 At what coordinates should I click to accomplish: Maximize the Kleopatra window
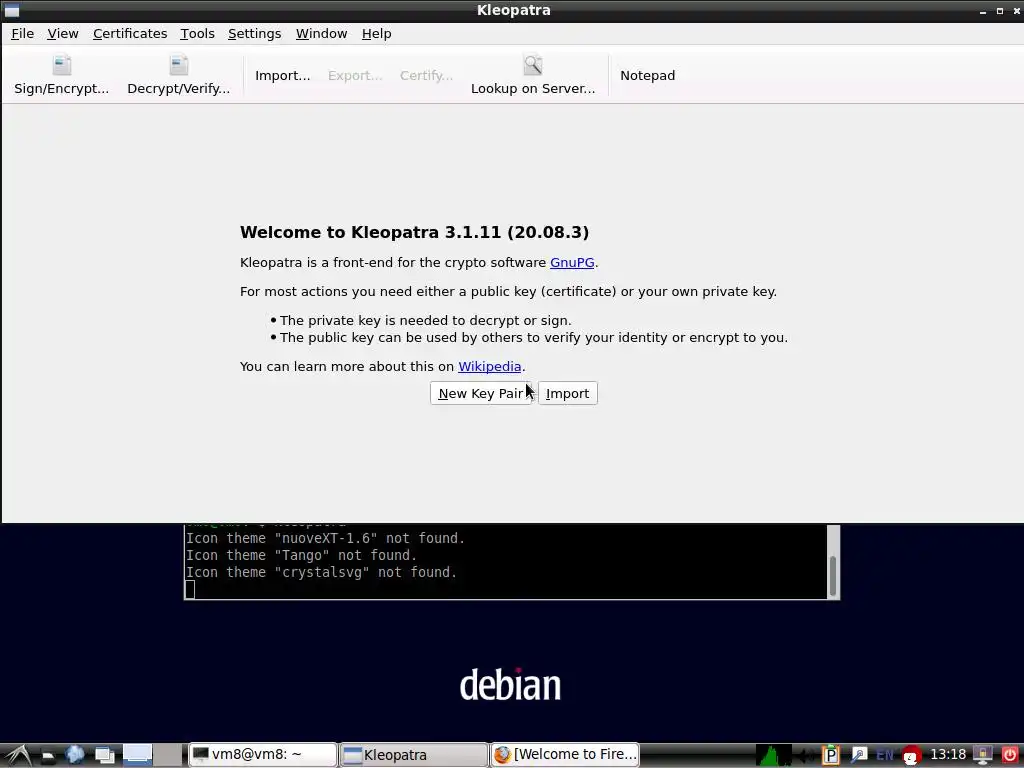coord(1000,10)
